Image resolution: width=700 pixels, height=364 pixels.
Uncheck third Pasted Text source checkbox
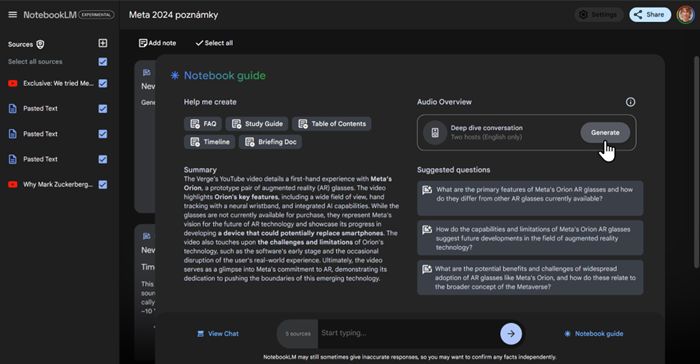click(103, 159)
